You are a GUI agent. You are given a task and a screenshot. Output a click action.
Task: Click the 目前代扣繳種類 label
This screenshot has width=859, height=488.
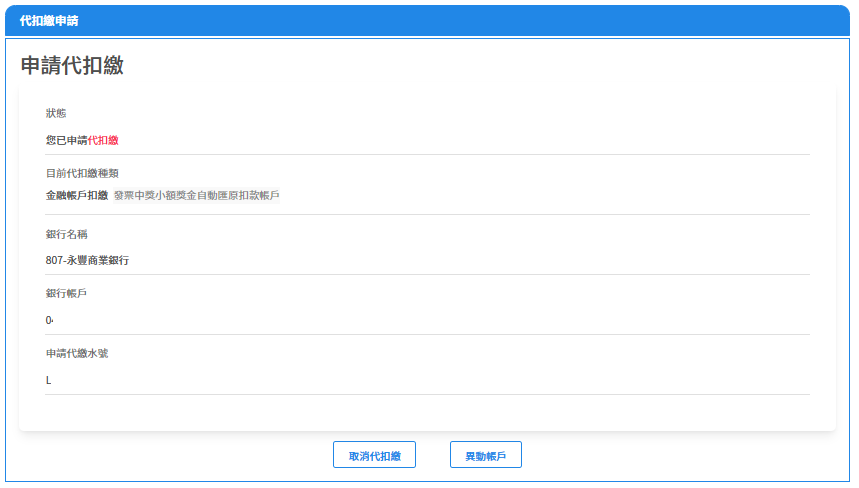click(x=83, y=173)
